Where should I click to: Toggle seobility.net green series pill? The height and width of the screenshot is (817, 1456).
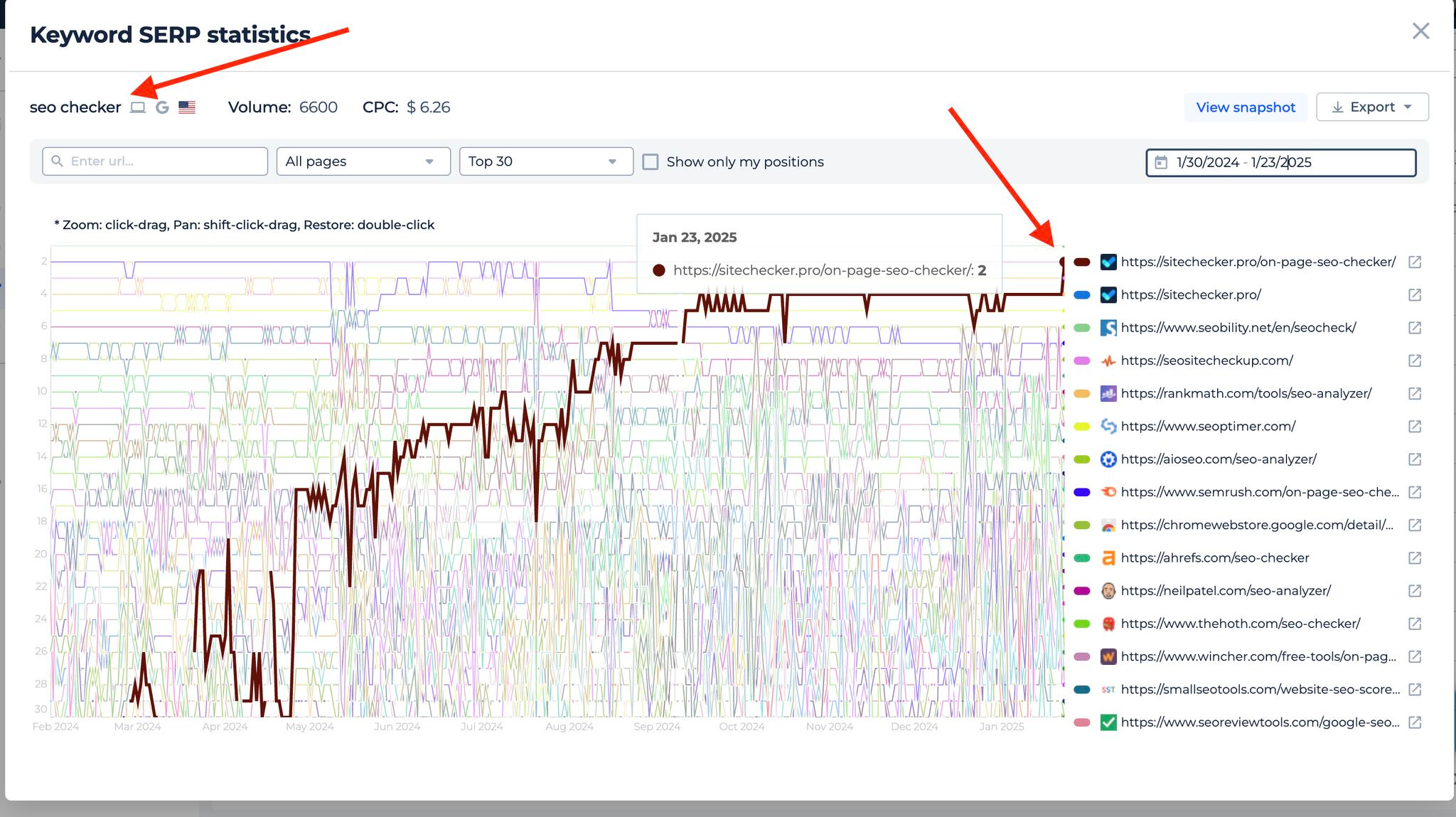click(x=1082, y=328)
